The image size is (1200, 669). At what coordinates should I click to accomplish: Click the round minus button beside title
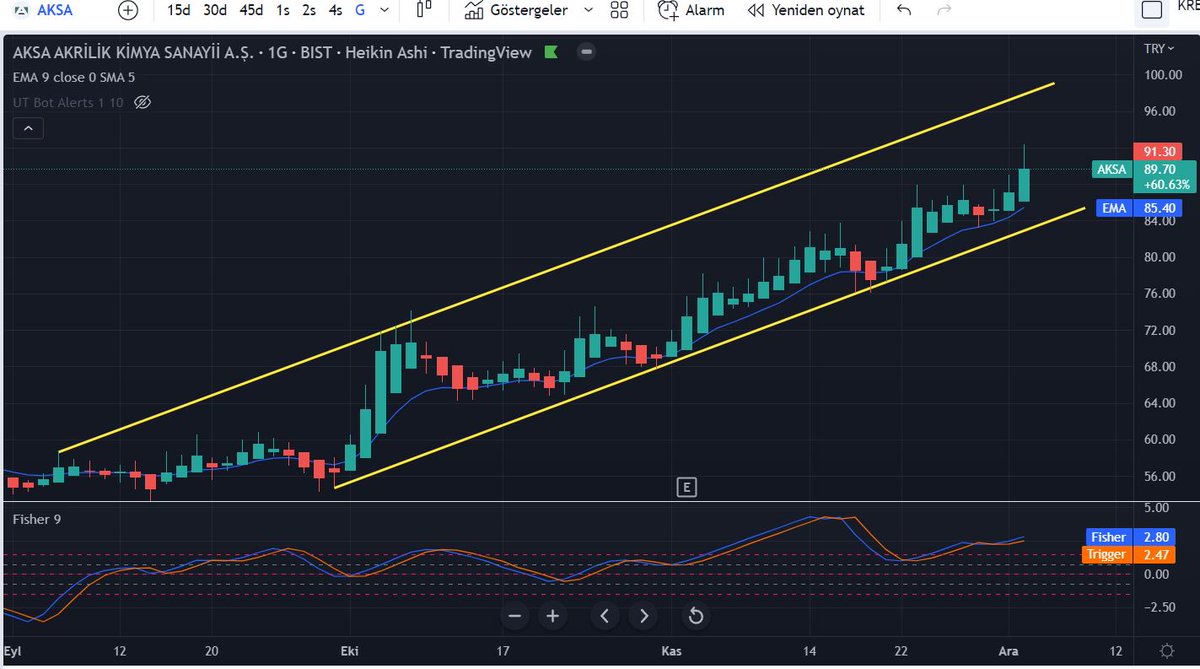pos(586,52)
